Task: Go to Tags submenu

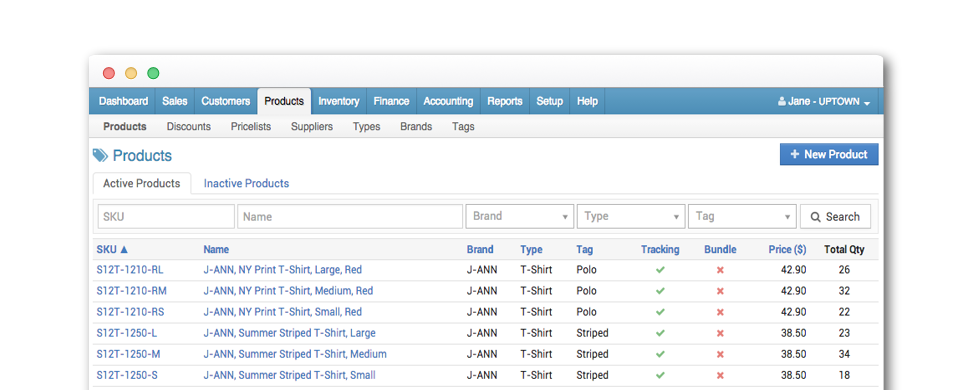Action: coord(463,126)
